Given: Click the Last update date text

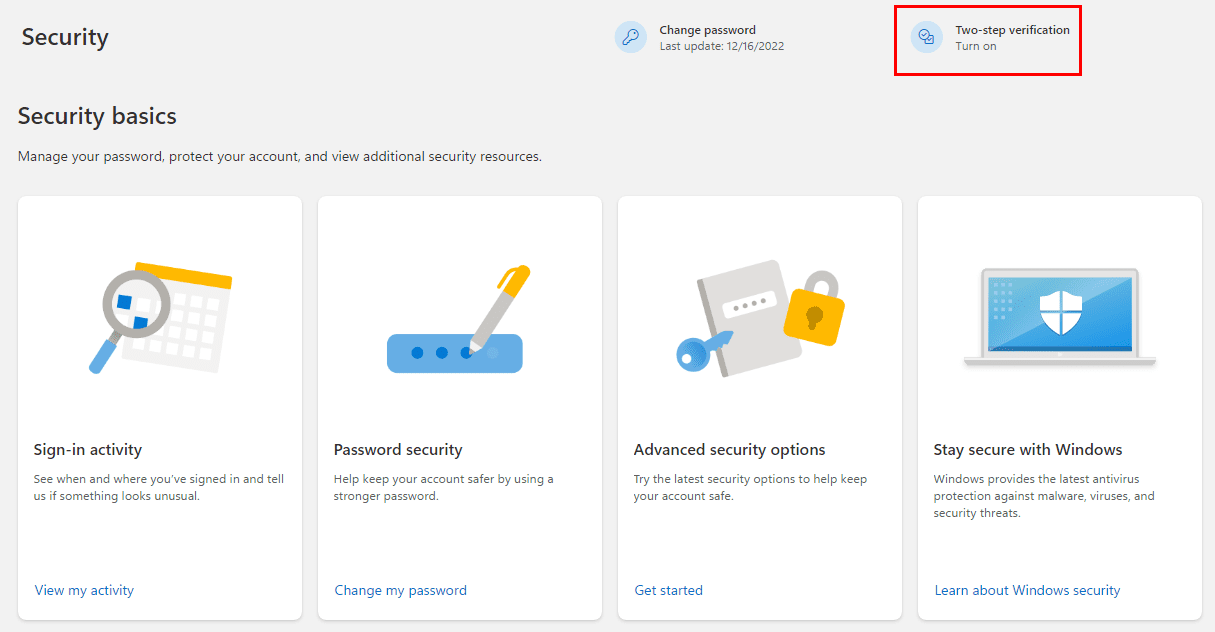Looking at the screenshot, I should coord(722,46).
